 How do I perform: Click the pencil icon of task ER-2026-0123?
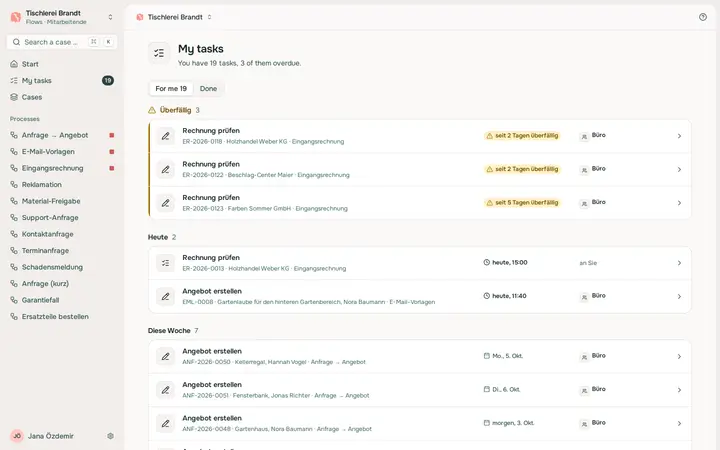click(165, 203)
